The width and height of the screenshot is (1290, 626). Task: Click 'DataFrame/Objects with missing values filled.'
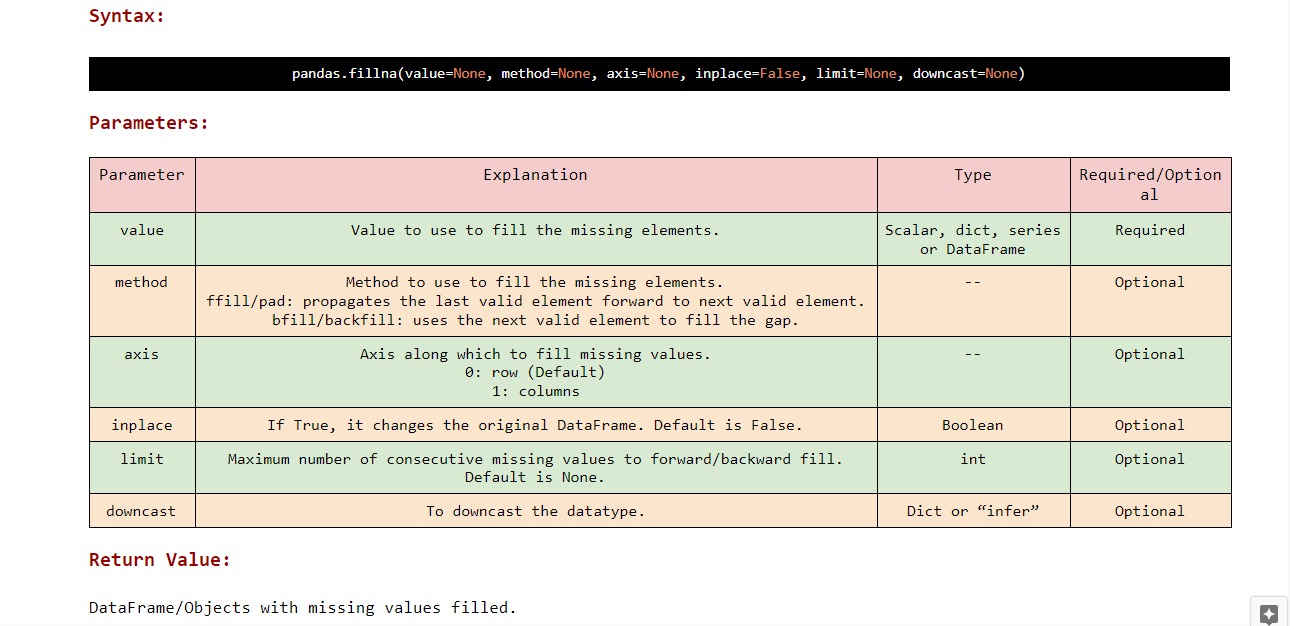303,607
